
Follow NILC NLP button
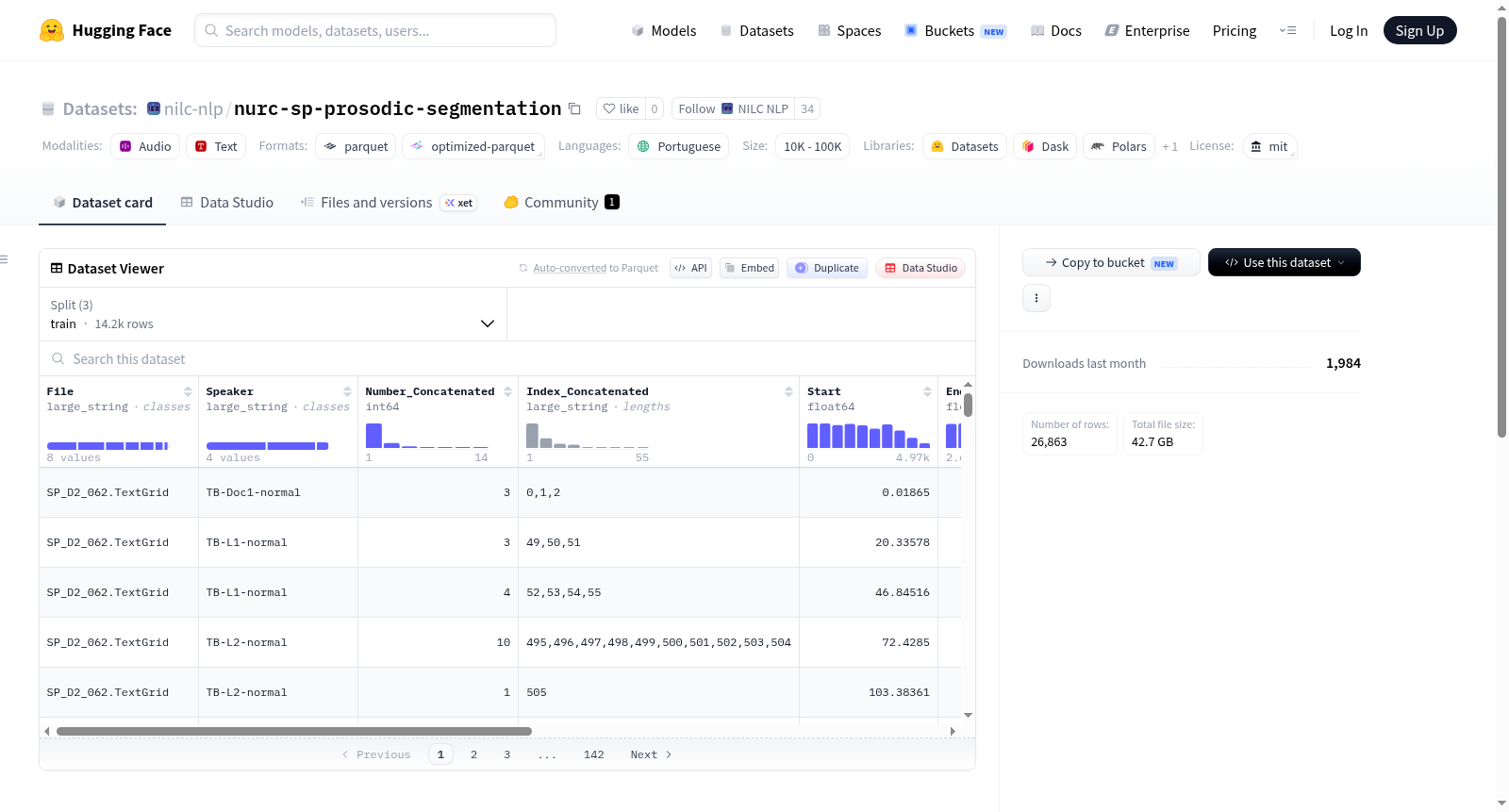coord(733,108)
